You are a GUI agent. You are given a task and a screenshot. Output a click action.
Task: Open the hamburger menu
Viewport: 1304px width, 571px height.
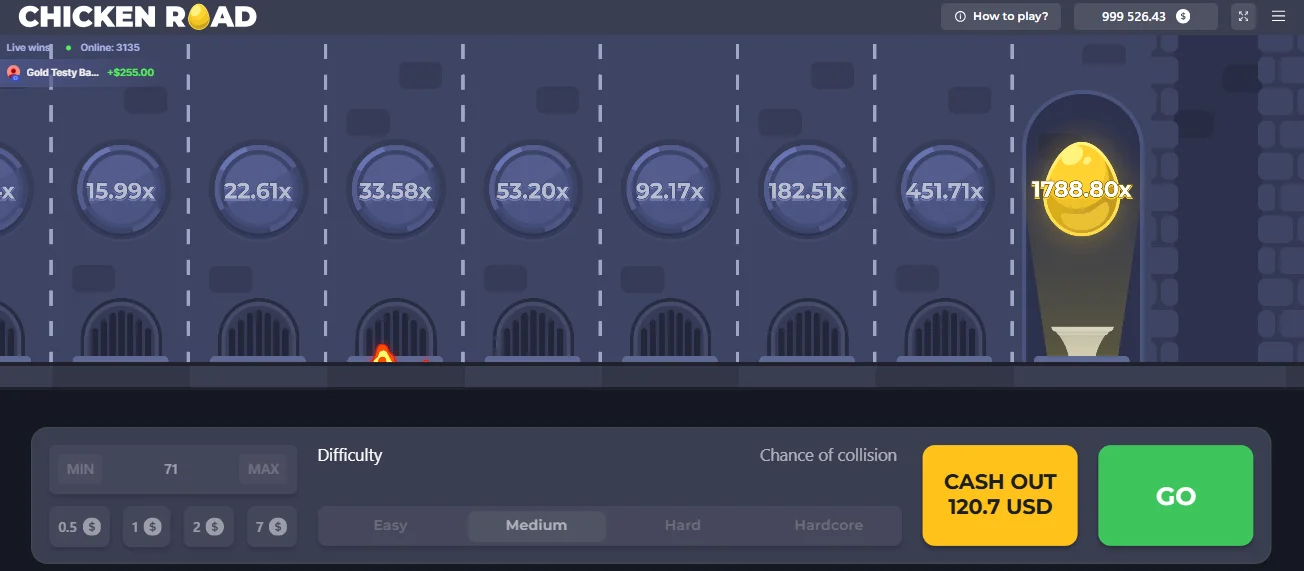pos(1278,16)
